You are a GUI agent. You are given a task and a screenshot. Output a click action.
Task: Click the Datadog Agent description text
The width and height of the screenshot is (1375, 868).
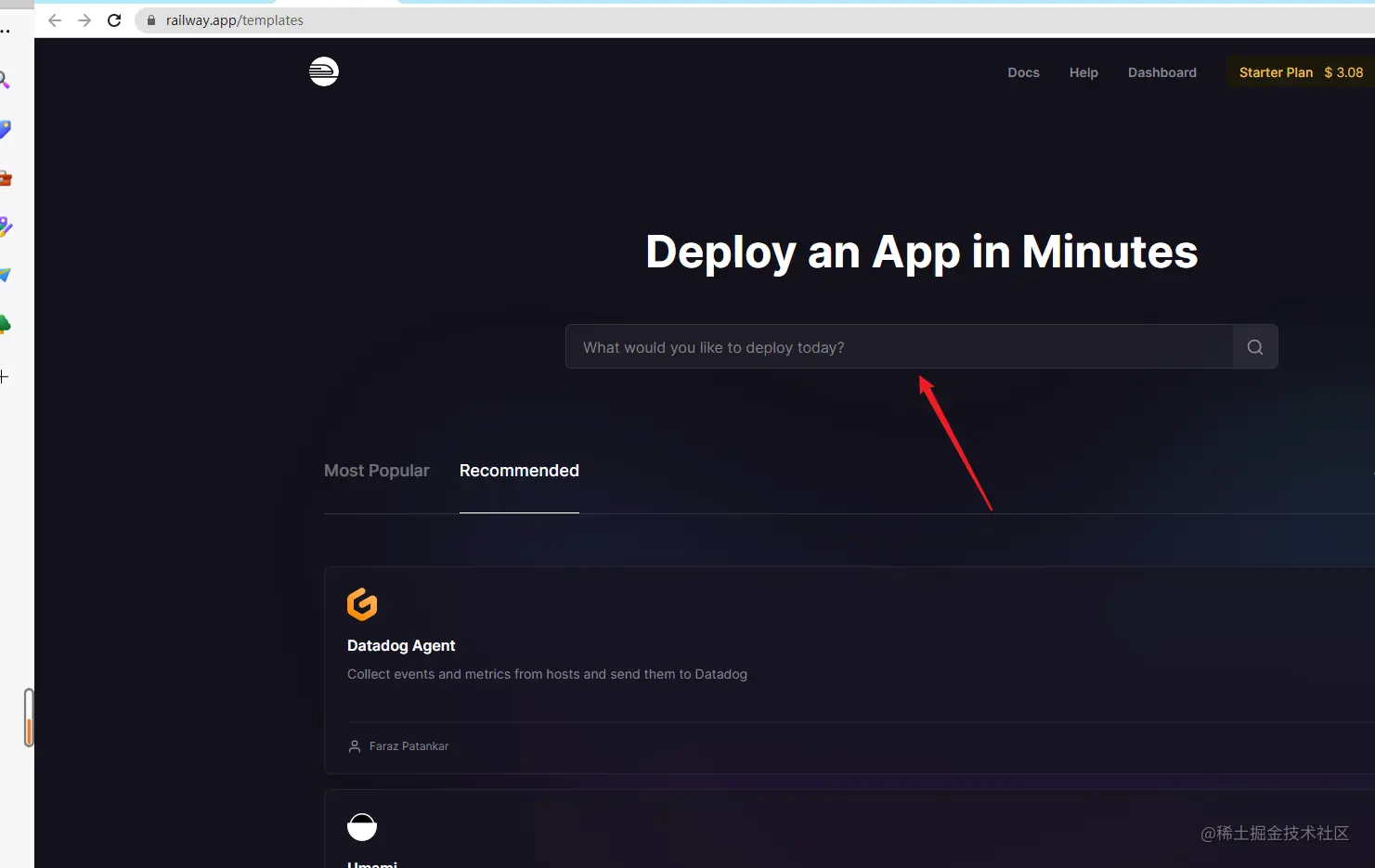click(547, 675)
